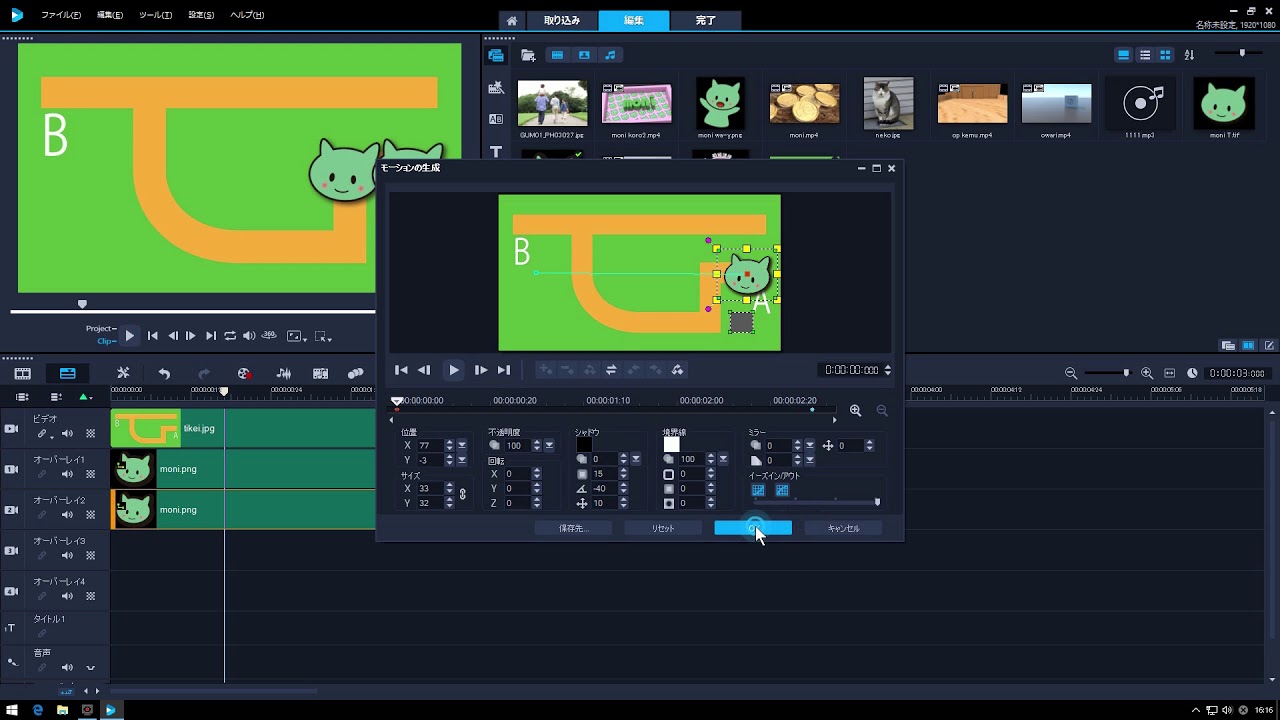Image resolution: width=1280 pixels, height=720 pixels.
Task: Open the position X ease dropdown
Action: click(x=462, y=445)
